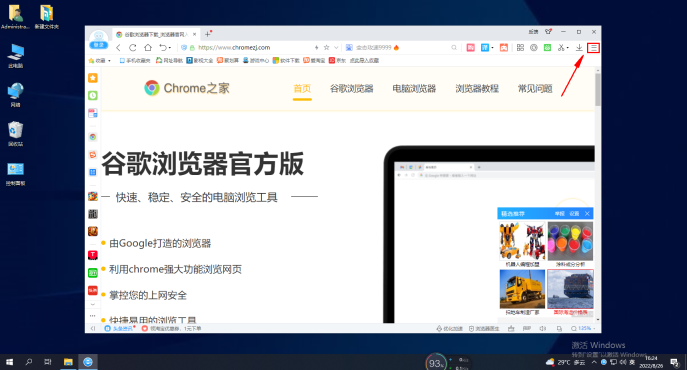Viewport: 687px width, 370px height.
Task: Reload the page with the refresh icon
Action: point(133,48)
